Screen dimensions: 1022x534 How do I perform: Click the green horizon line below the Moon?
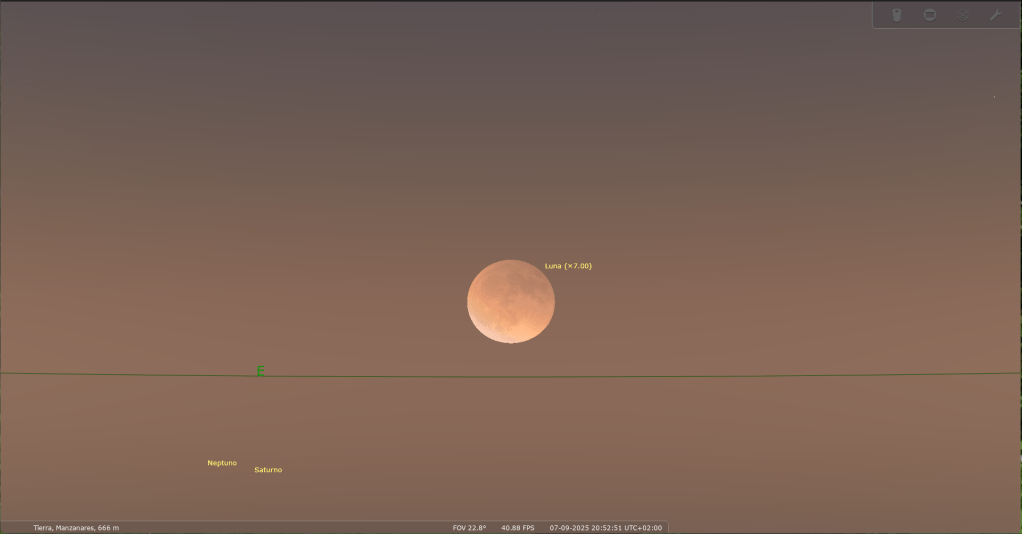(510, 377)
